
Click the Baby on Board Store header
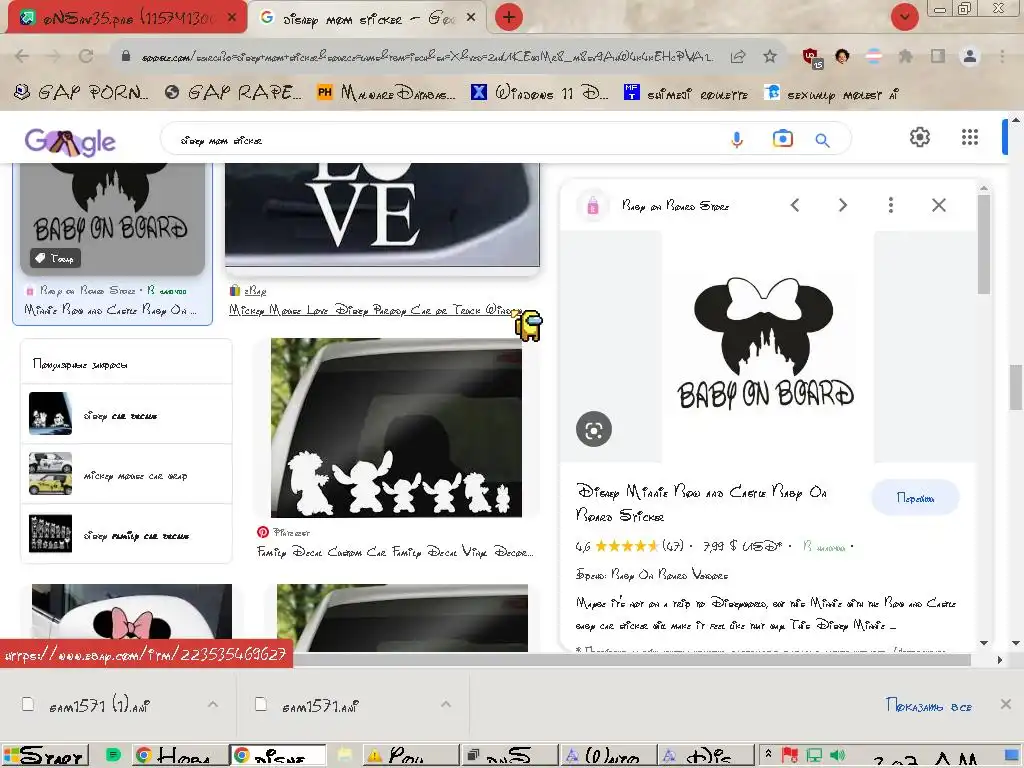pos(675,206)
